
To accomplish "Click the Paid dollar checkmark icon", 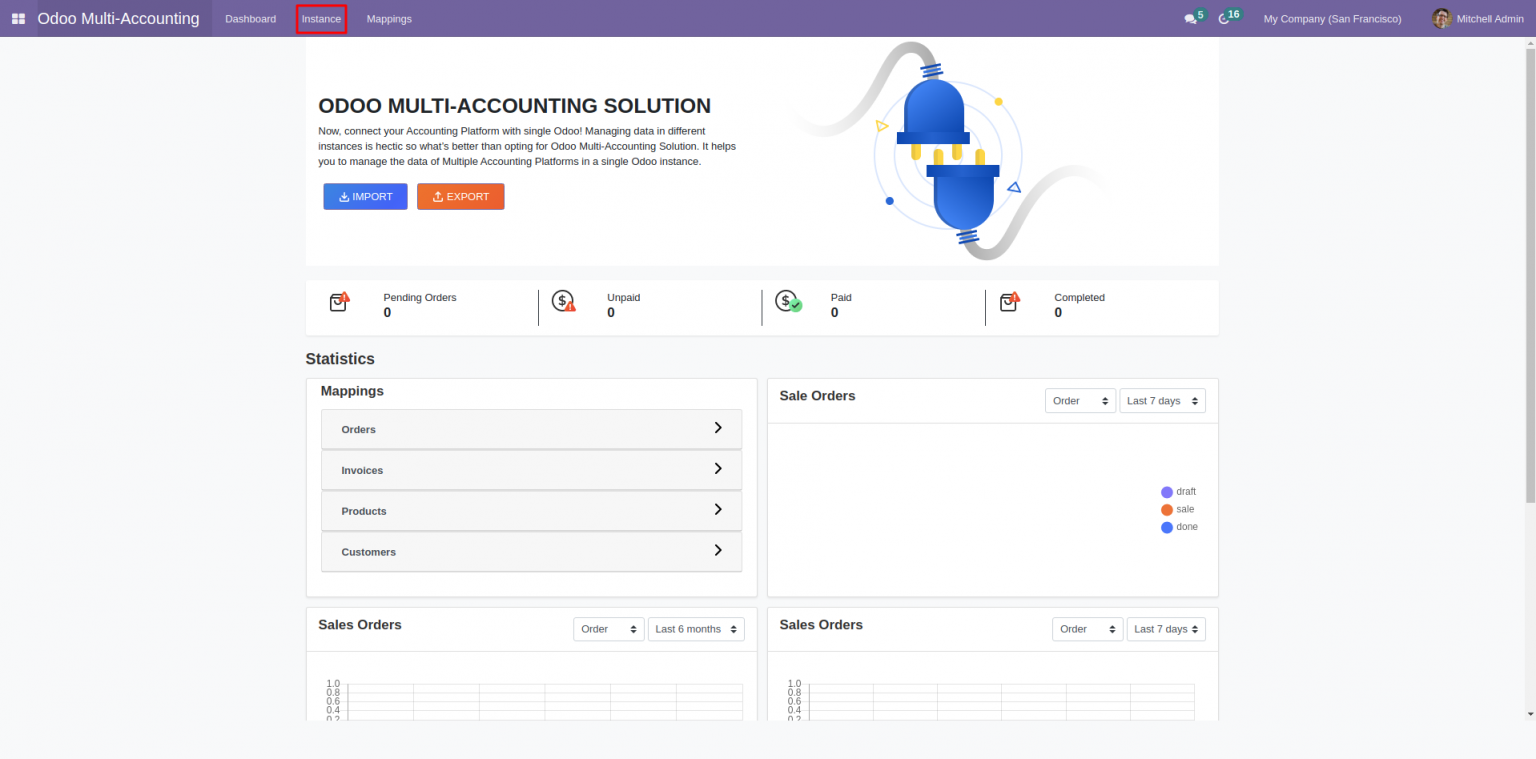I will point(788,301).
